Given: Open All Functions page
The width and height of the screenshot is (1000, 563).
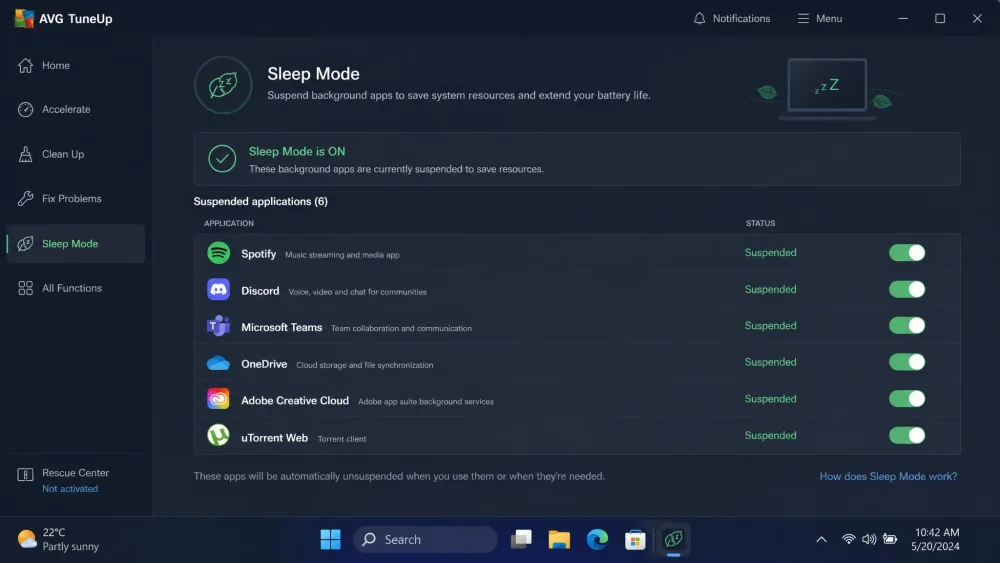Looking at the screenshot, I should [75, 288].
